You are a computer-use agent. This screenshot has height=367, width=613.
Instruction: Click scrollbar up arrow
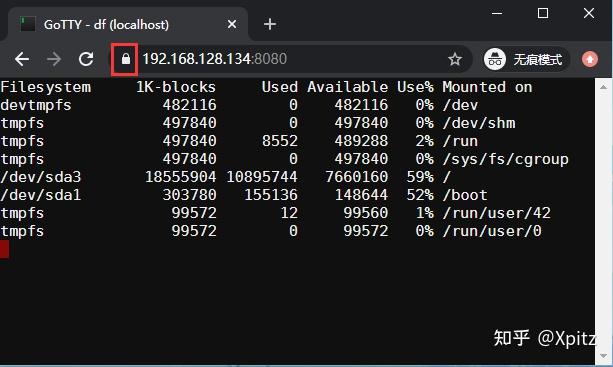tap(604, 87)
